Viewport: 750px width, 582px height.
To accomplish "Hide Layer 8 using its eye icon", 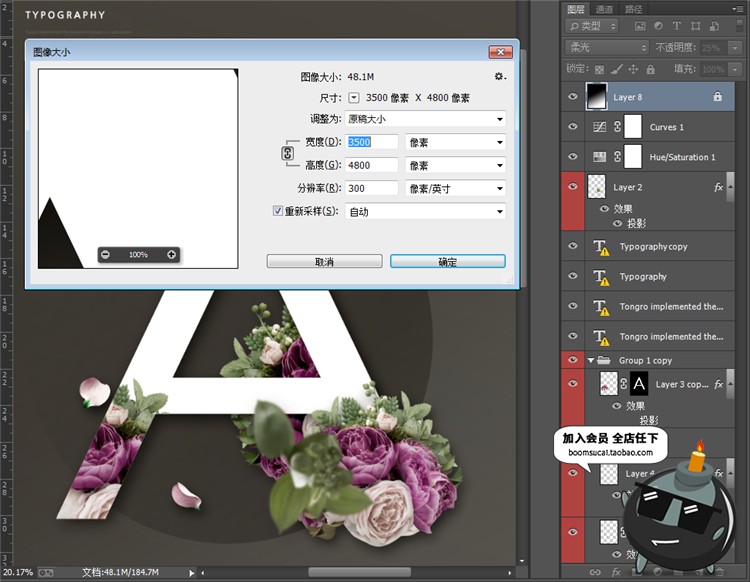I will tap(573, 97).
